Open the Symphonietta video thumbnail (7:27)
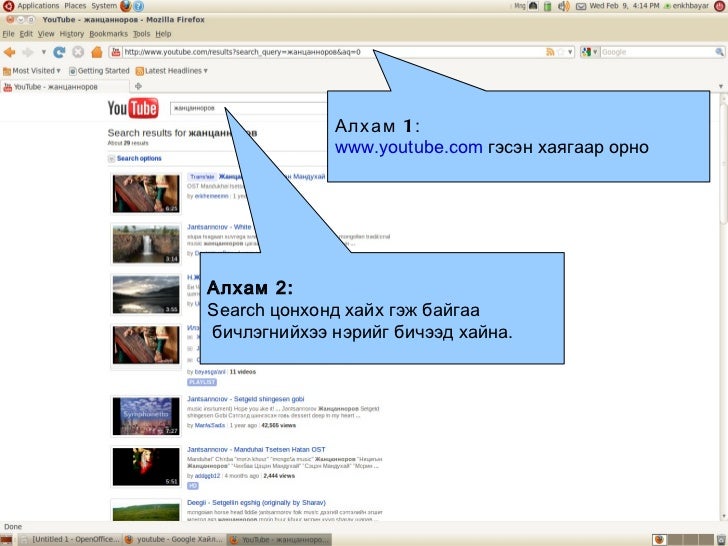 146,416
